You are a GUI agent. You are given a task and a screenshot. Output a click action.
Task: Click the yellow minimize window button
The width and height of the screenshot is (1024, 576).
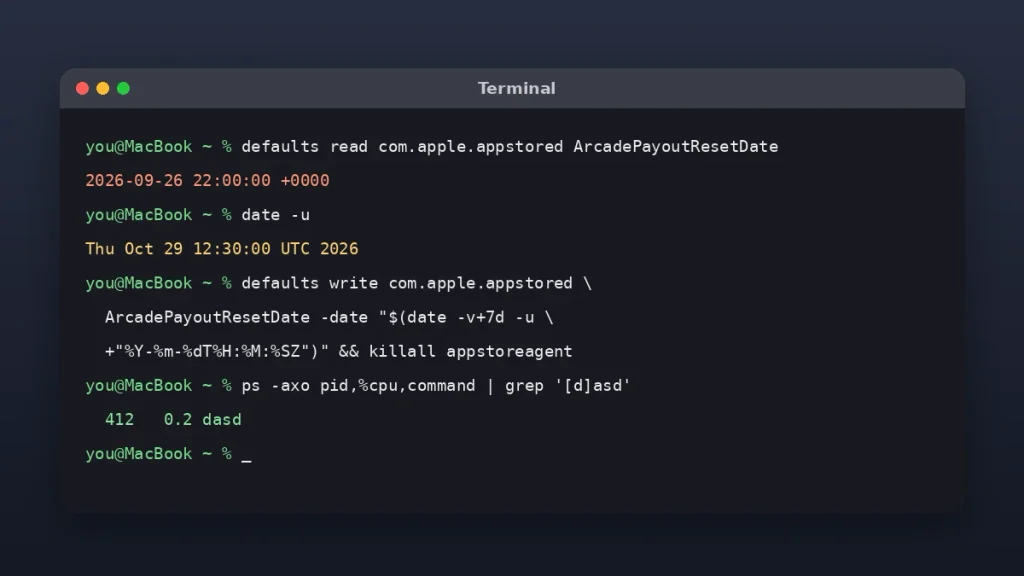(x=103, y=88)
